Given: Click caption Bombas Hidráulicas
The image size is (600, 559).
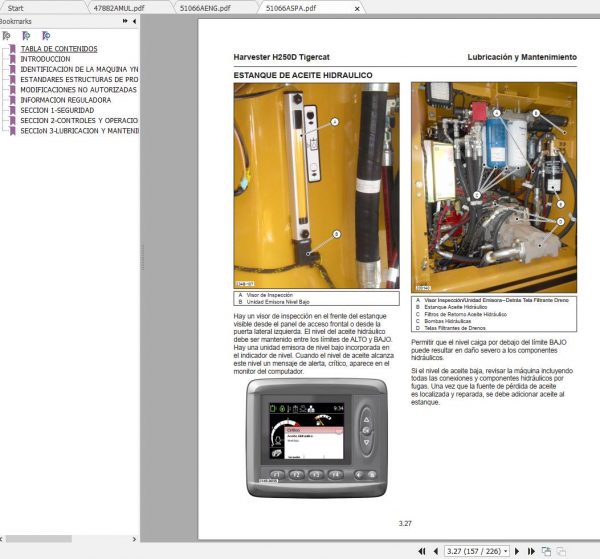Looking at the screenshot, I should [447, 321].
